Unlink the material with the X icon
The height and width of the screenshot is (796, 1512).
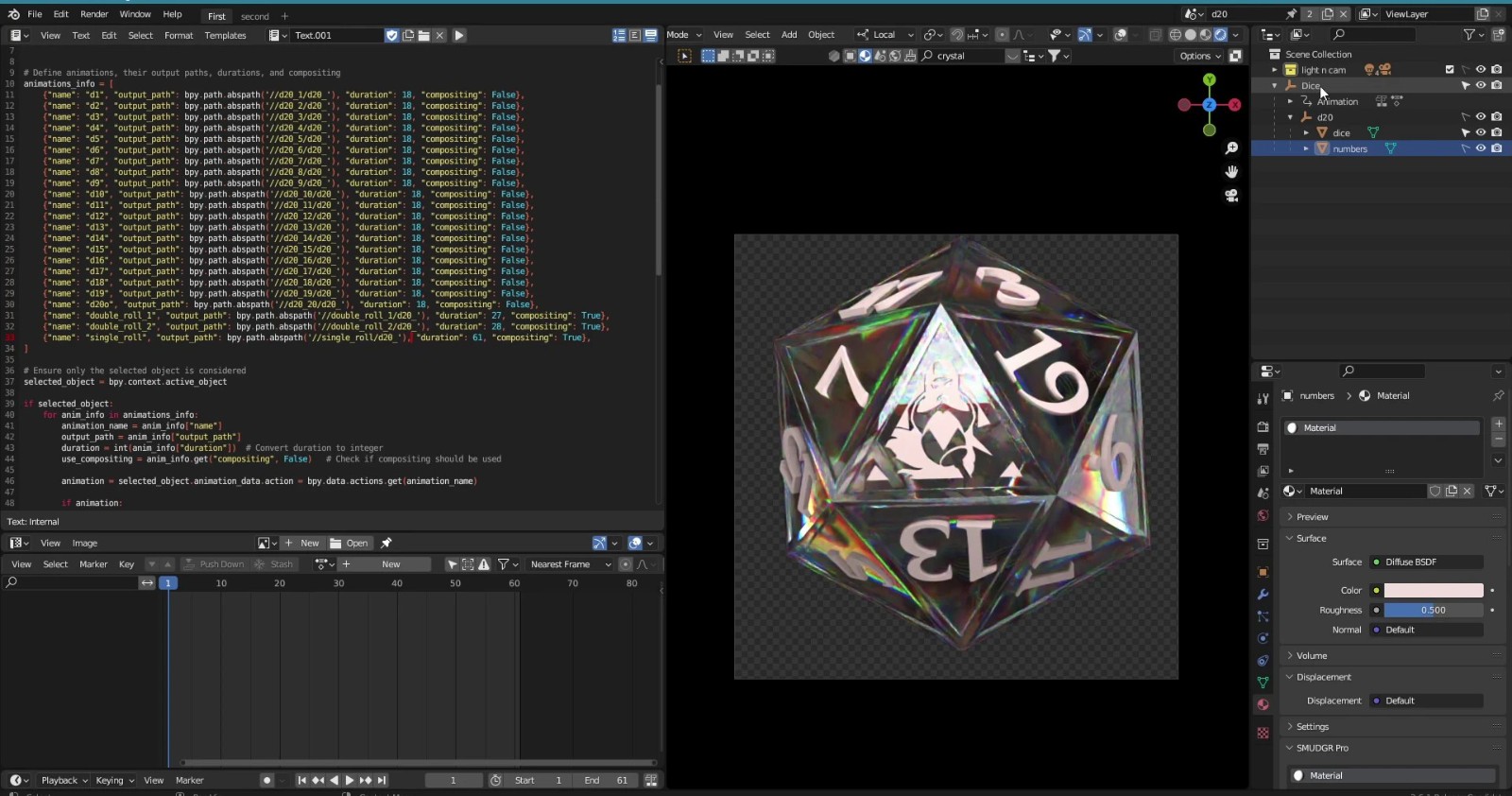1467,491
